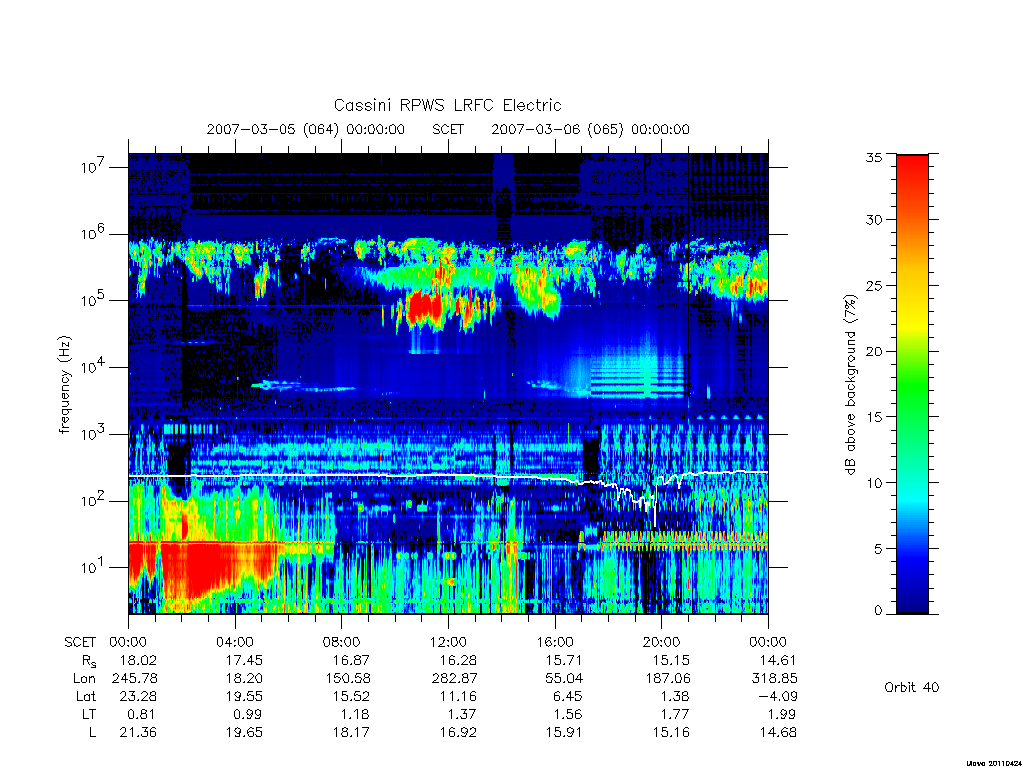Click the 'dB above background (7%)' label
Image resolution: width=1024 pixels, height=768 pixels.
pyautogui.click(x=850, y=384)
